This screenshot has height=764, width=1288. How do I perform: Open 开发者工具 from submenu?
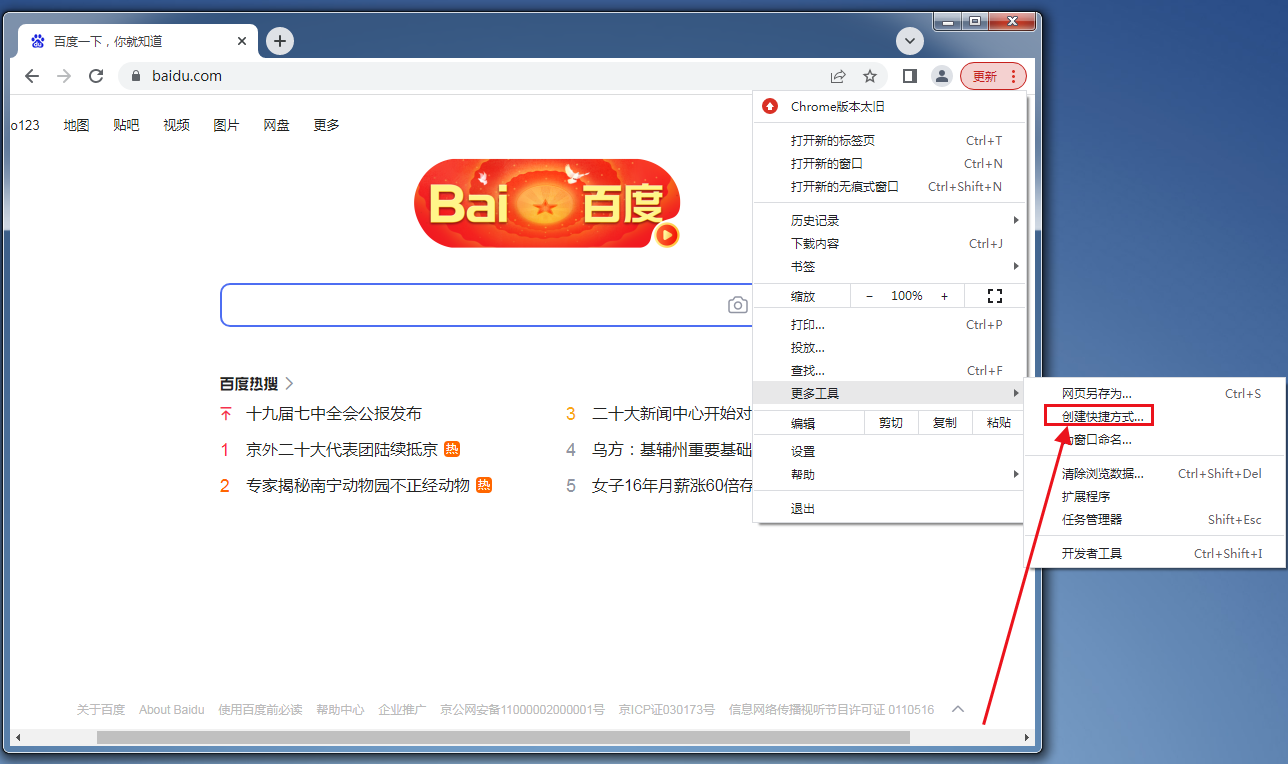[x=1155, y=554]
